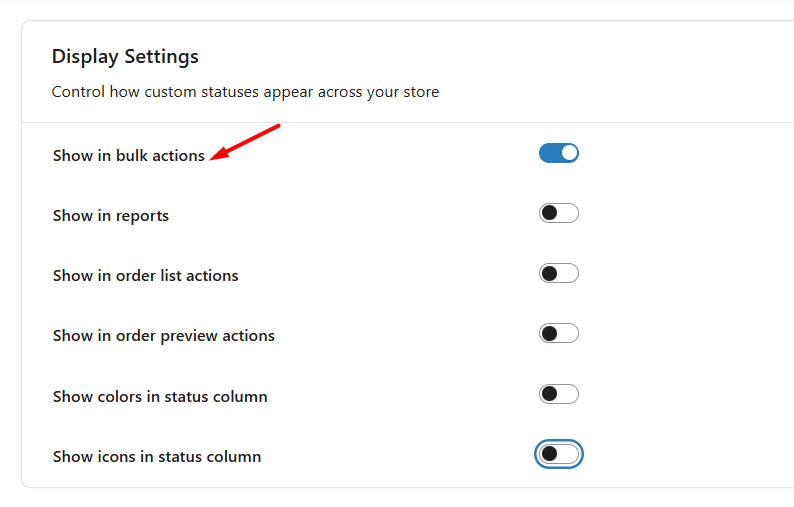Viewport: 794px width, 507px height.
Task: Disable the Show in bulk actions toggle
Action: click(x=559, y=153)
